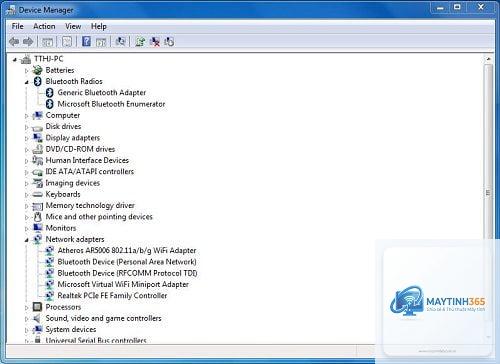Click the Realtek PCIe controller device icon

pyautogui.click(x=50, y=295)
